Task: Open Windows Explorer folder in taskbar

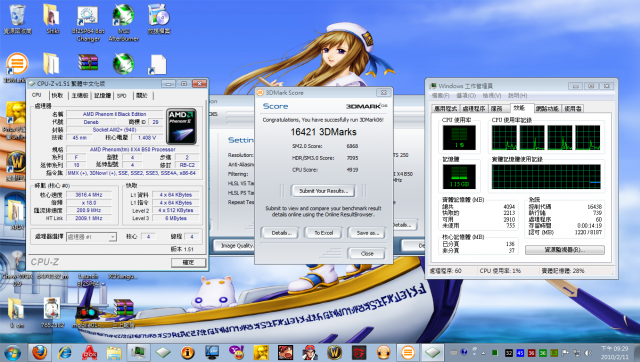Action: (x=114, y=352)
